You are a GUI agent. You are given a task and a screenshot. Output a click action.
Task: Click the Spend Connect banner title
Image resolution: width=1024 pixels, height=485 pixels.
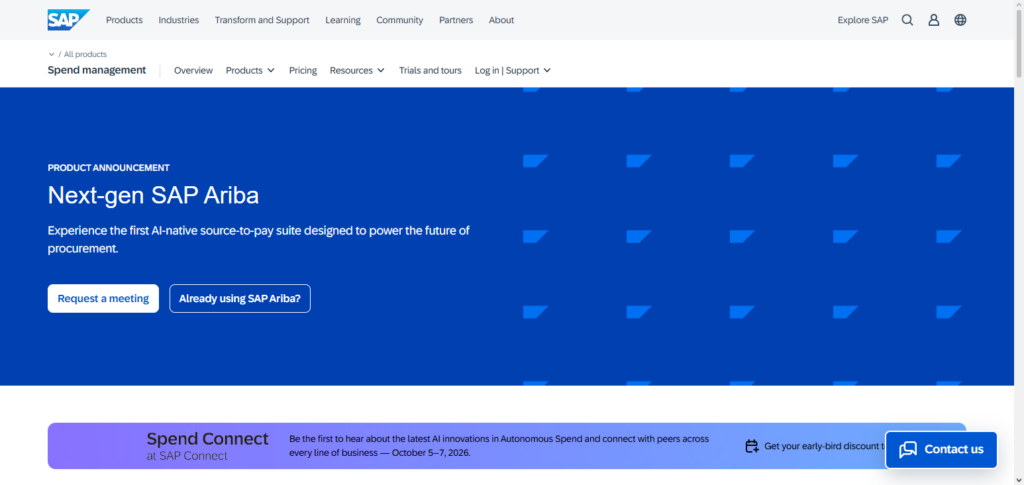click(208, 439)
